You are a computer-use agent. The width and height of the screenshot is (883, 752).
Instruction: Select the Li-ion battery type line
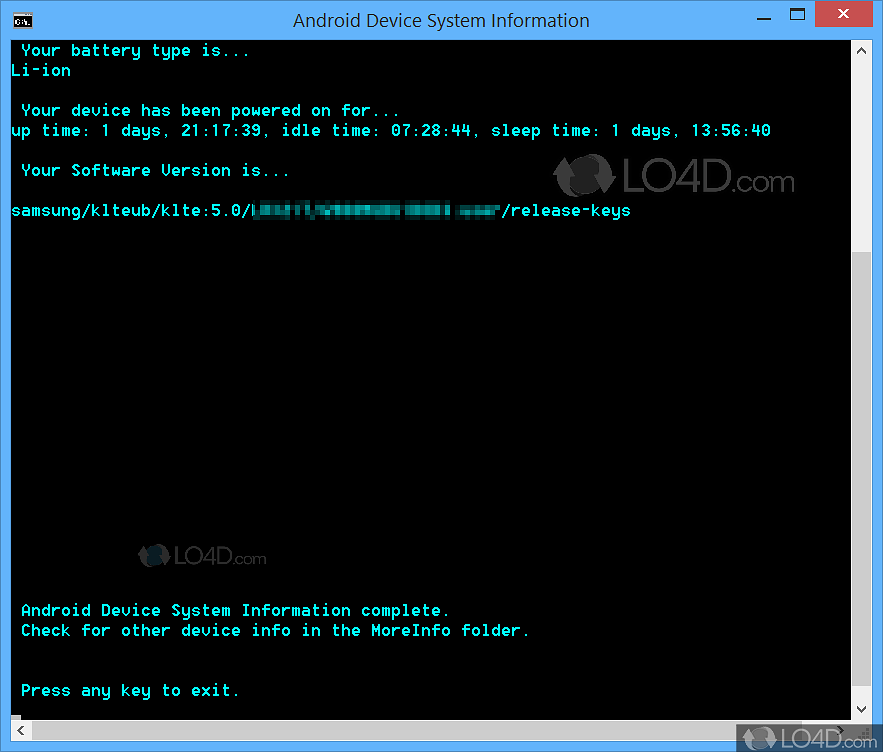point(40,70)
